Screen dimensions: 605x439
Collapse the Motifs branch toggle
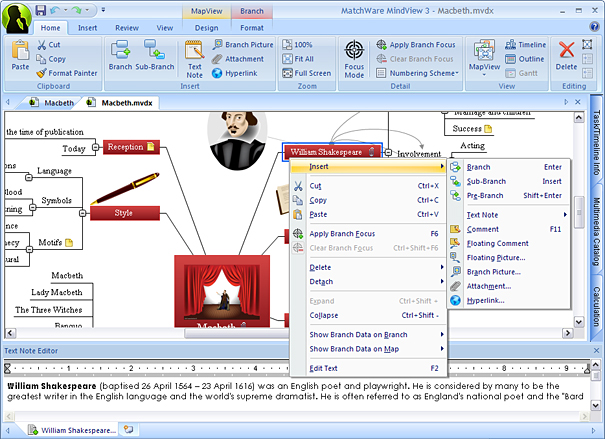pos(29,250)
